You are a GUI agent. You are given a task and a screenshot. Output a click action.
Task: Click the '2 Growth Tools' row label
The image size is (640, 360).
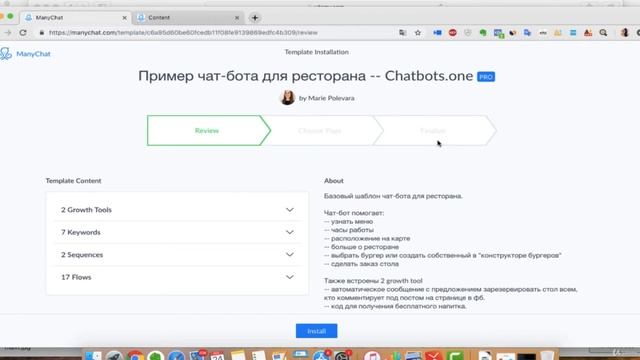tap(86, 210)
